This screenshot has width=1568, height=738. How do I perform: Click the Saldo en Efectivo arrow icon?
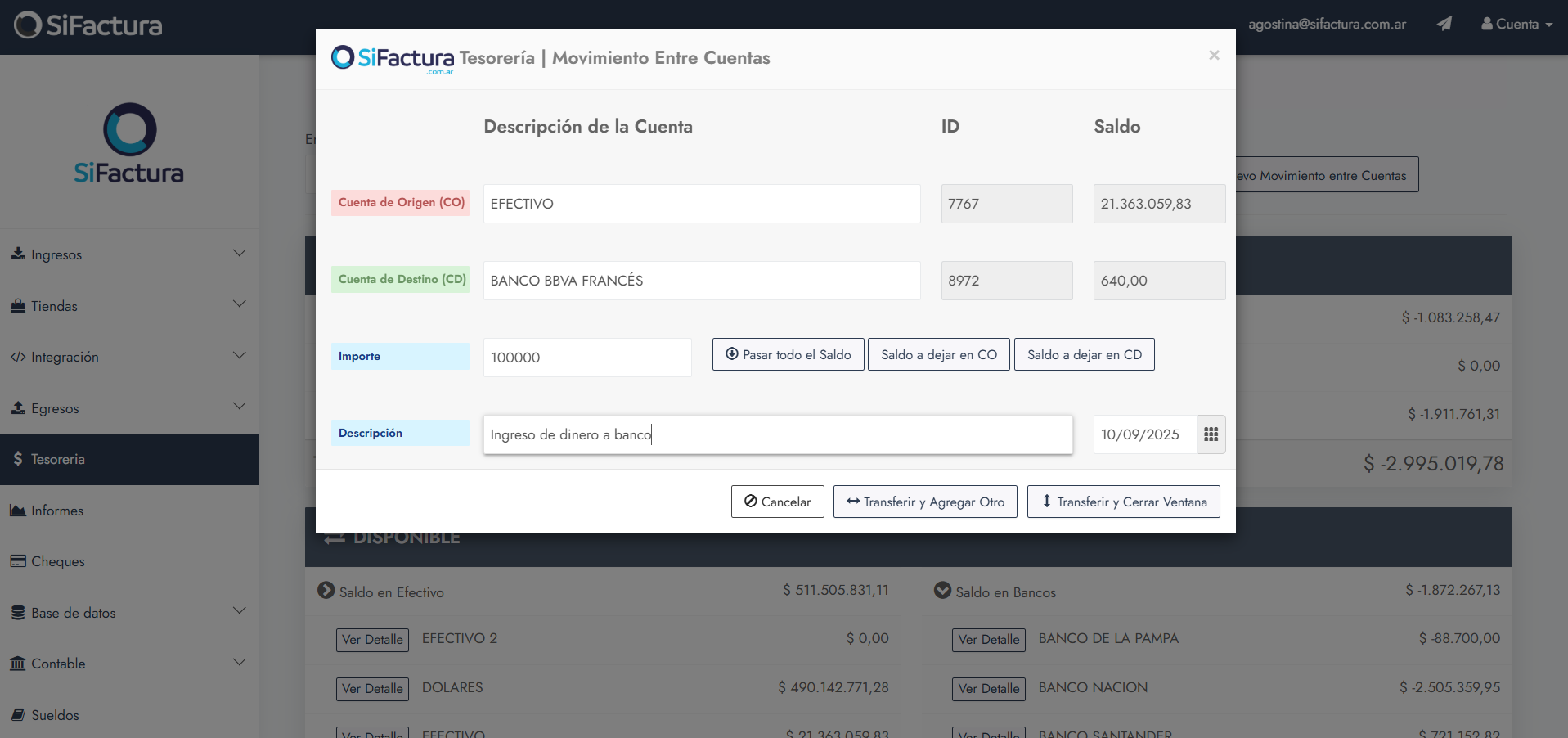(326, 591)
